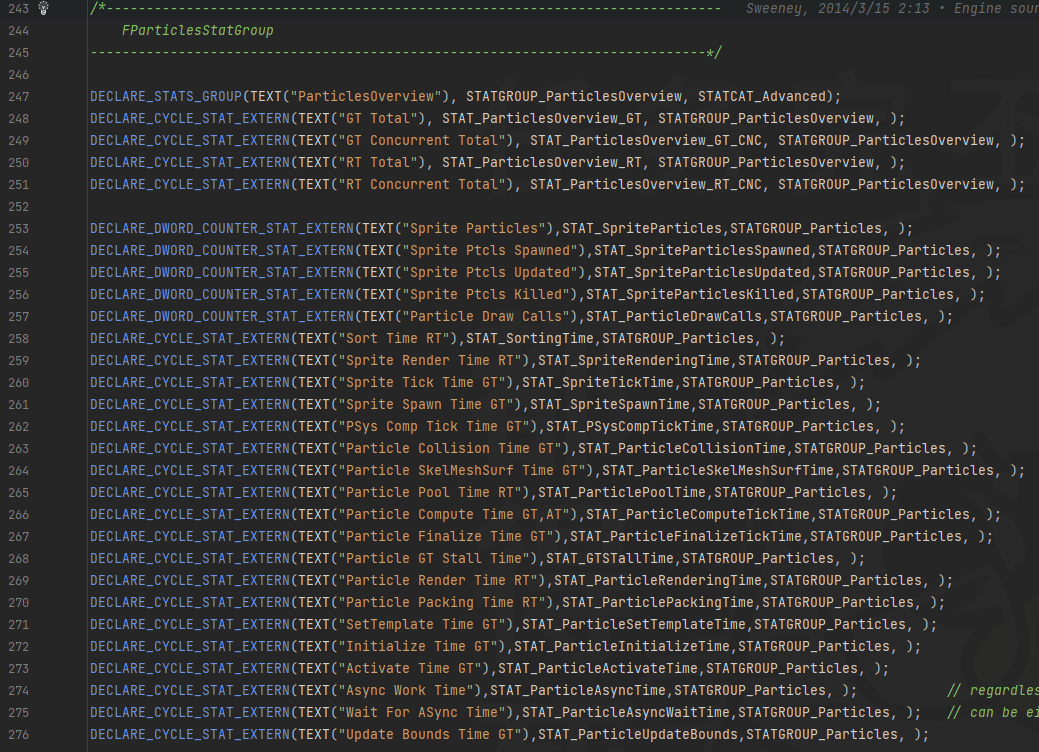The width and height of the screenshot is (1039, 752).
Task: Click line number 264 in the gutter
Action: (19, 470)
